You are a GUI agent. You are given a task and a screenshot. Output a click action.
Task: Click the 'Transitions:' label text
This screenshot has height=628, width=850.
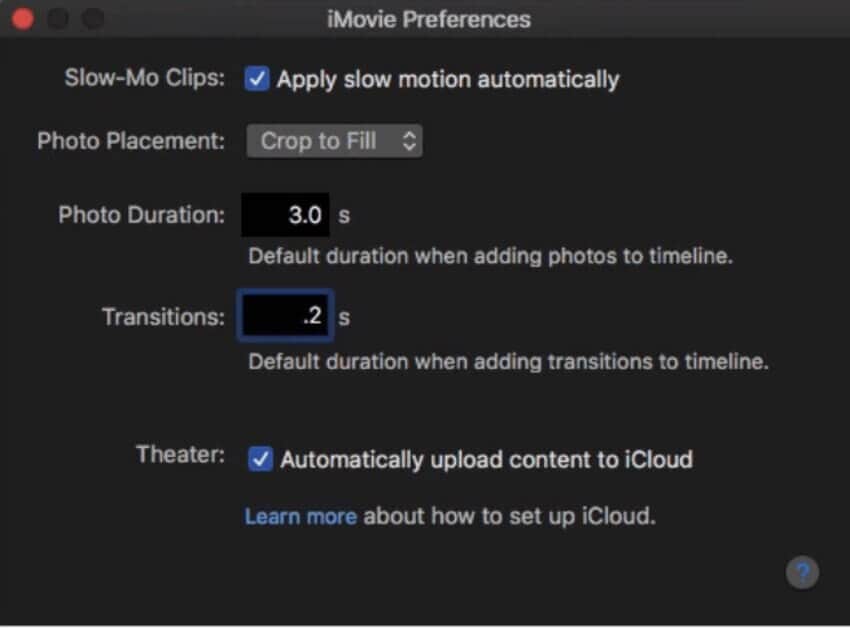click(163, 317)
